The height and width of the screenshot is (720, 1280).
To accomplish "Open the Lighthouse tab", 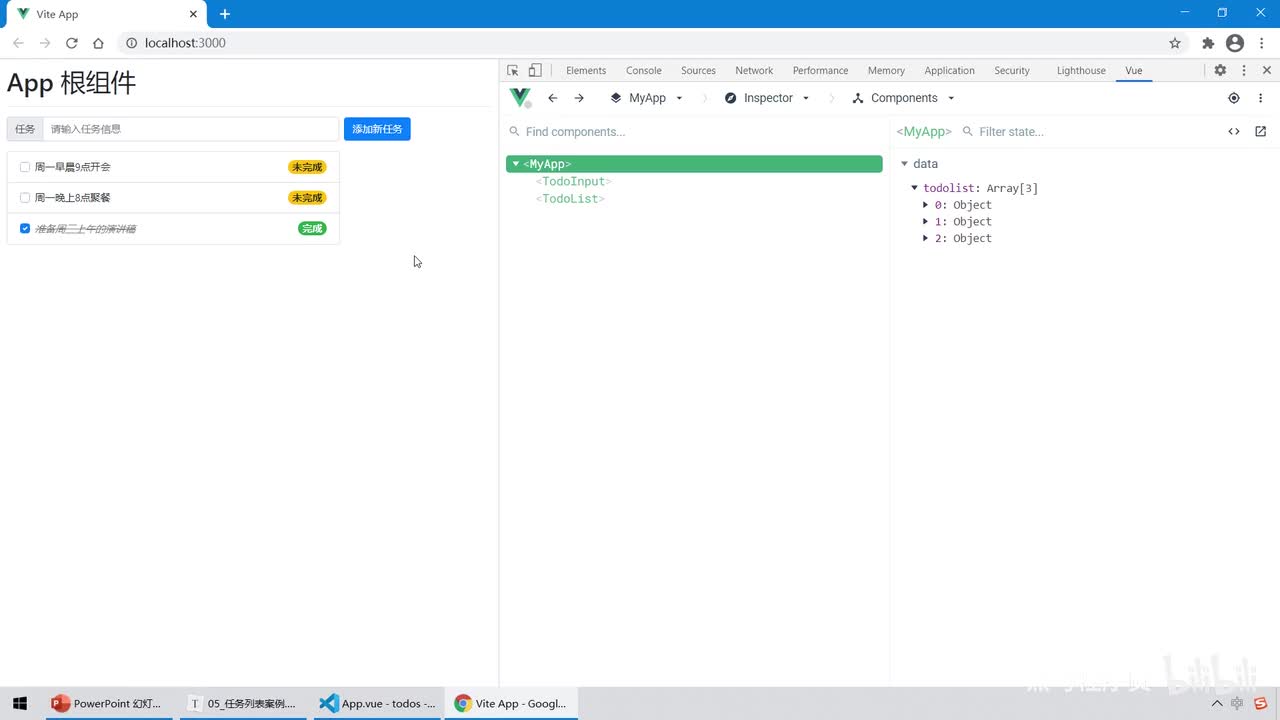I will (1081, 71).
